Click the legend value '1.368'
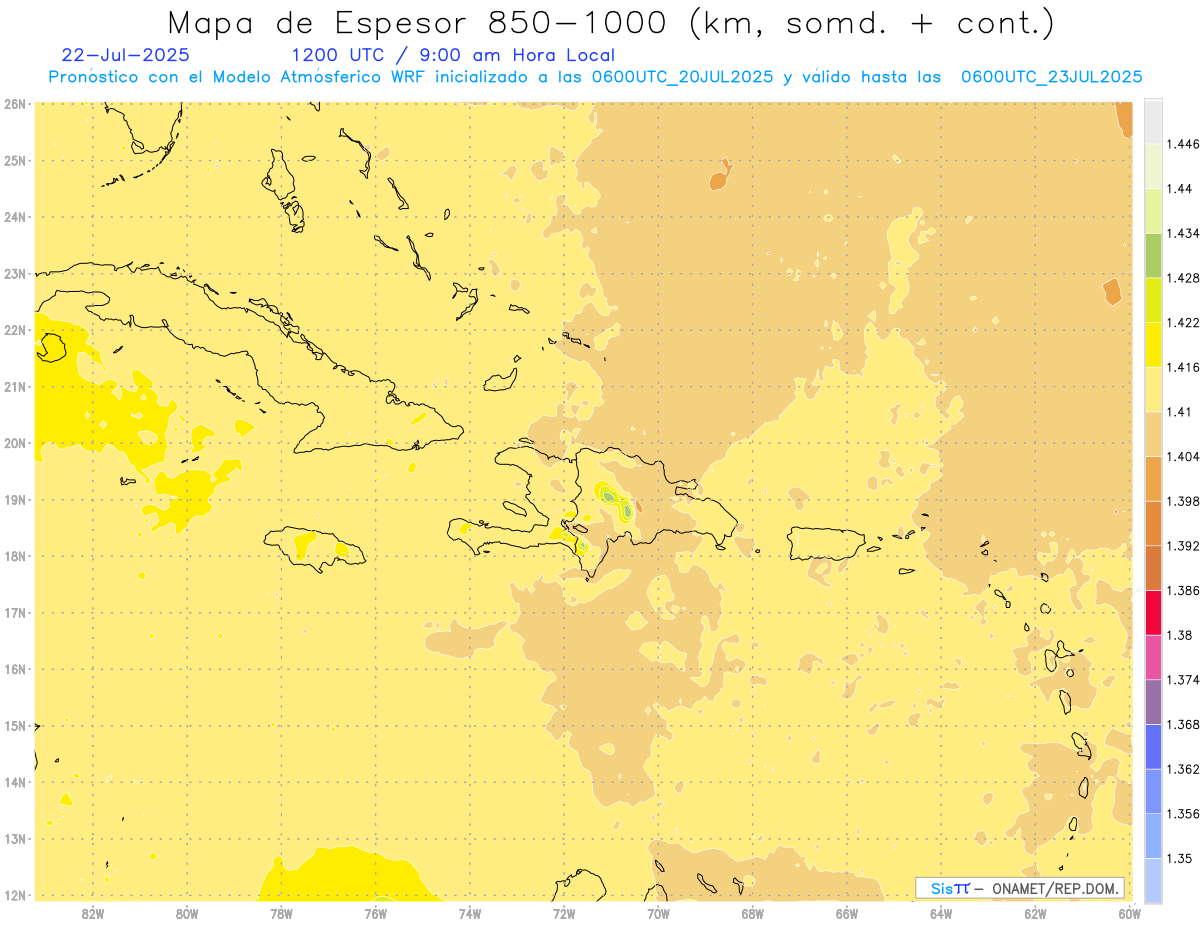1200x927 pixels. click(x=1182, y=725)
